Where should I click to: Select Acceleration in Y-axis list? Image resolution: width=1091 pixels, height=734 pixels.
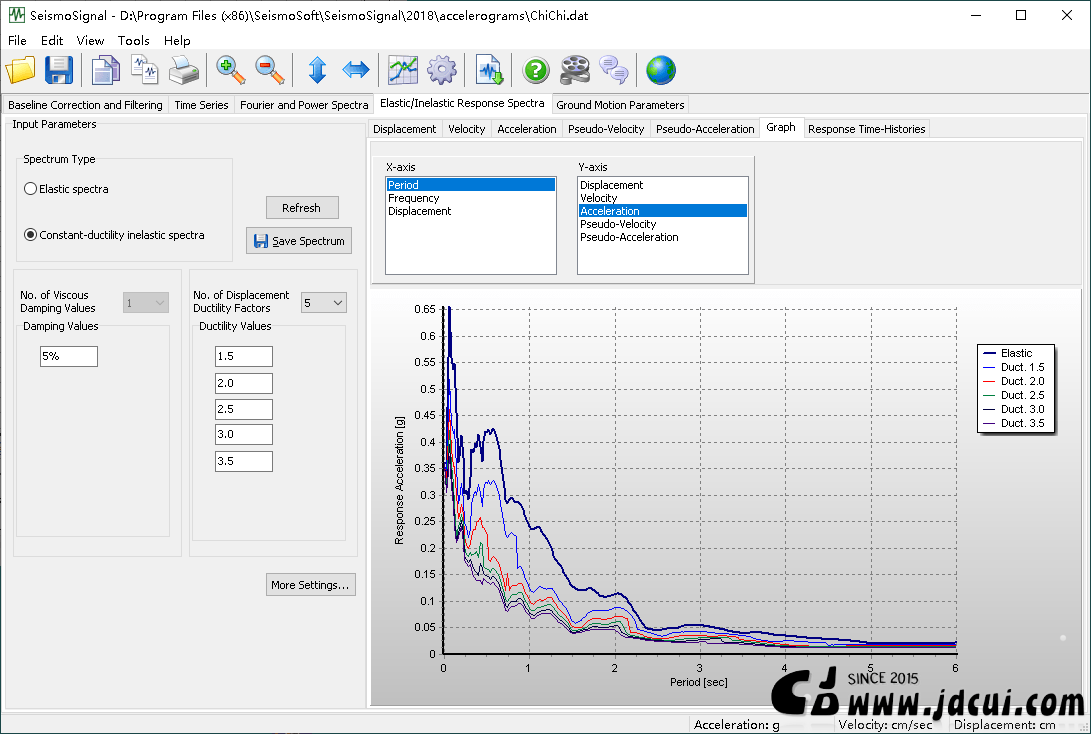(662, 211)
